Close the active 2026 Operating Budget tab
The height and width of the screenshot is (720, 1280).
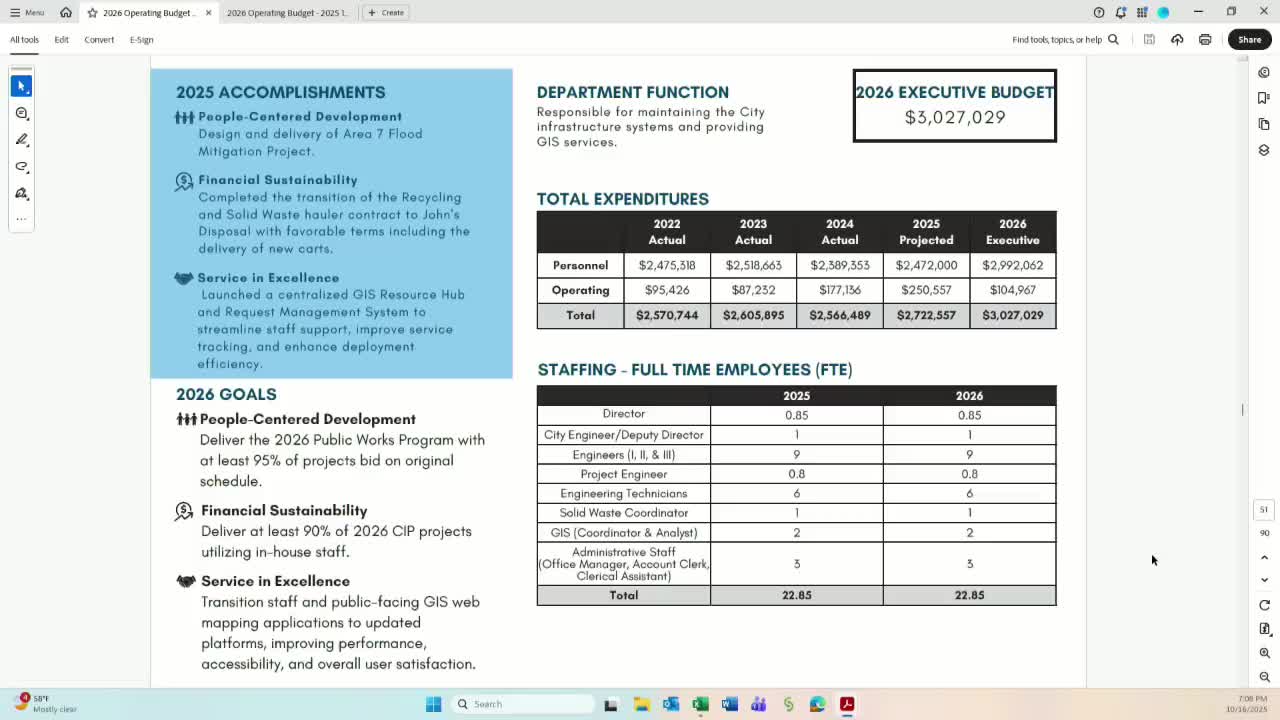coord(208,13)
